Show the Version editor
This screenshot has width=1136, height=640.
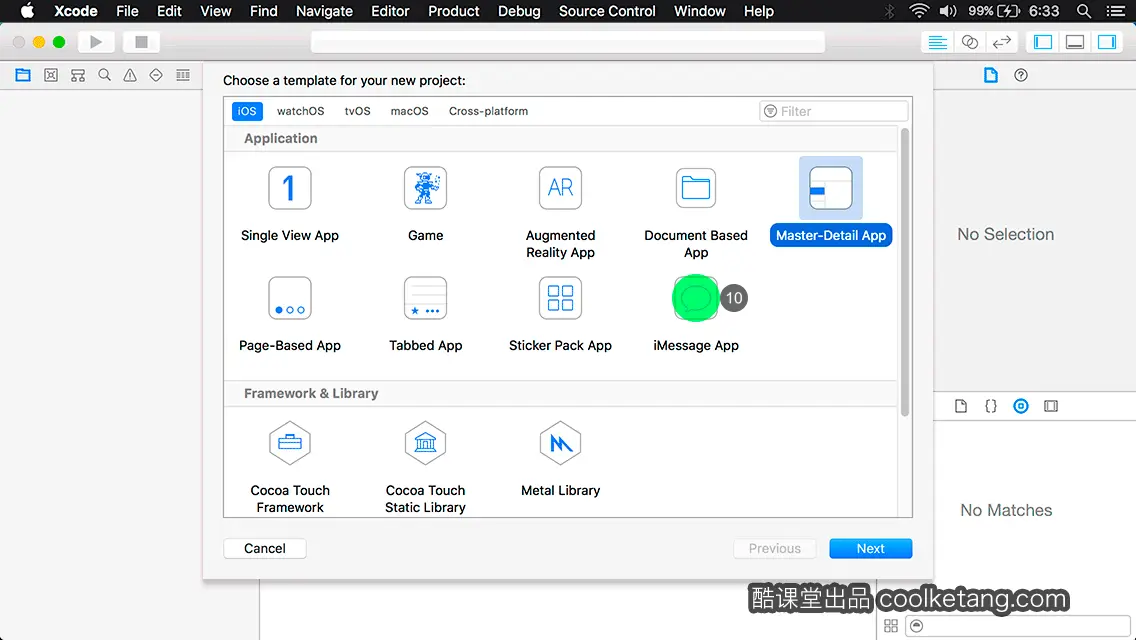[1001, 42]
